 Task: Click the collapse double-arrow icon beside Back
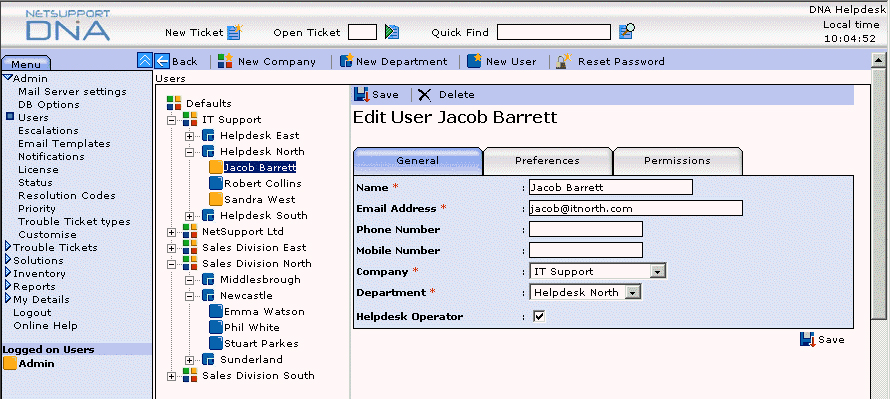coord(145,61)
